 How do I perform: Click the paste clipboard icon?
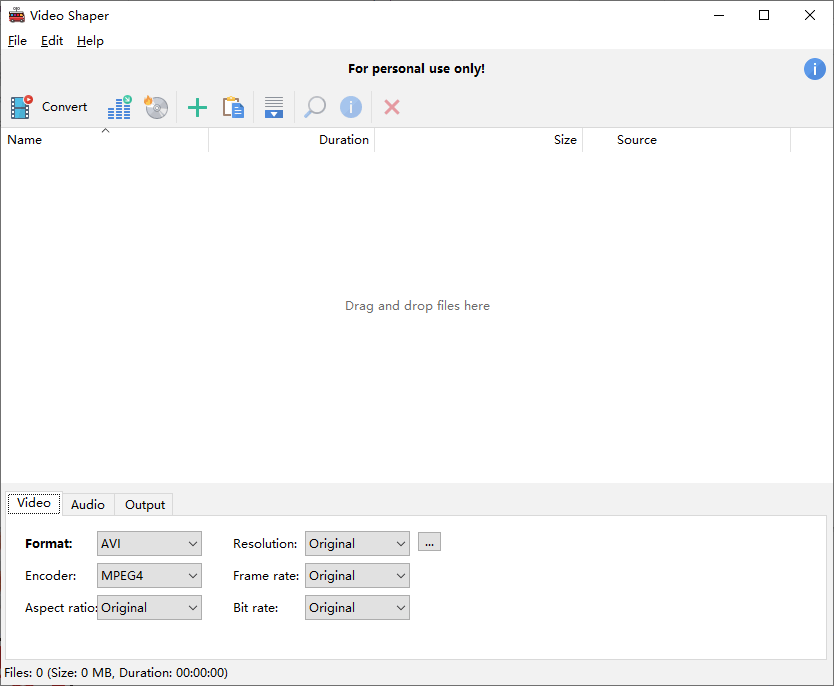point(233,107)
